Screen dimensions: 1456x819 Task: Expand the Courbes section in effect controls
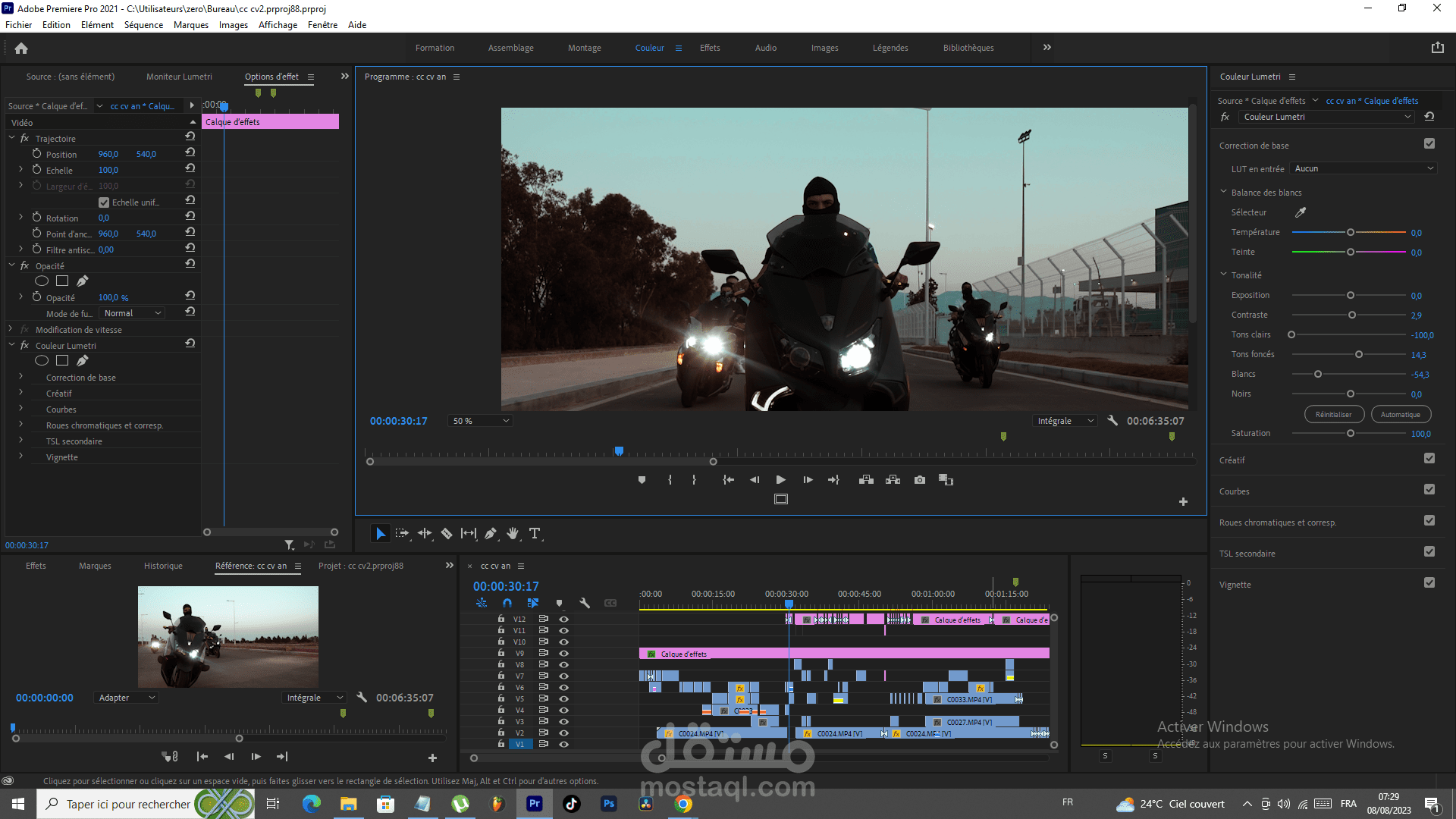point(20,409)
